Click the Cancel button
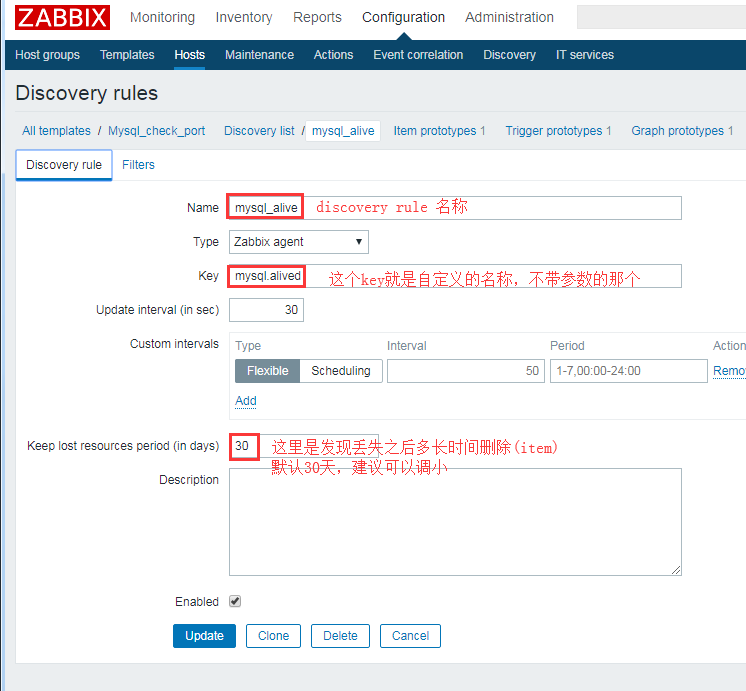746x691 pixels. (x=410, y=636)
